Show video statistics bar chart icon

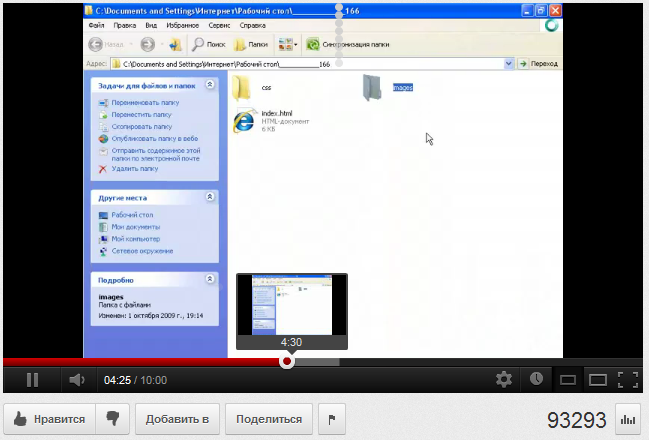click(628, 420)
